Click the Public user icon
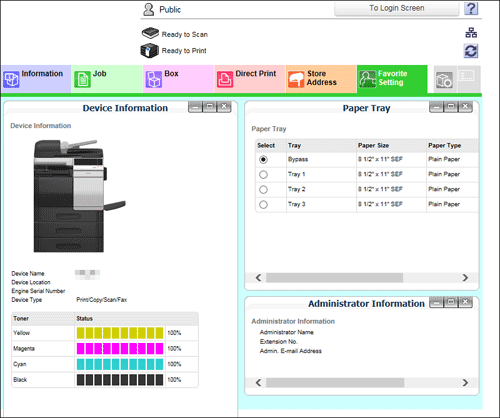The height and width of the screenshot is (418, 500). 148,10
